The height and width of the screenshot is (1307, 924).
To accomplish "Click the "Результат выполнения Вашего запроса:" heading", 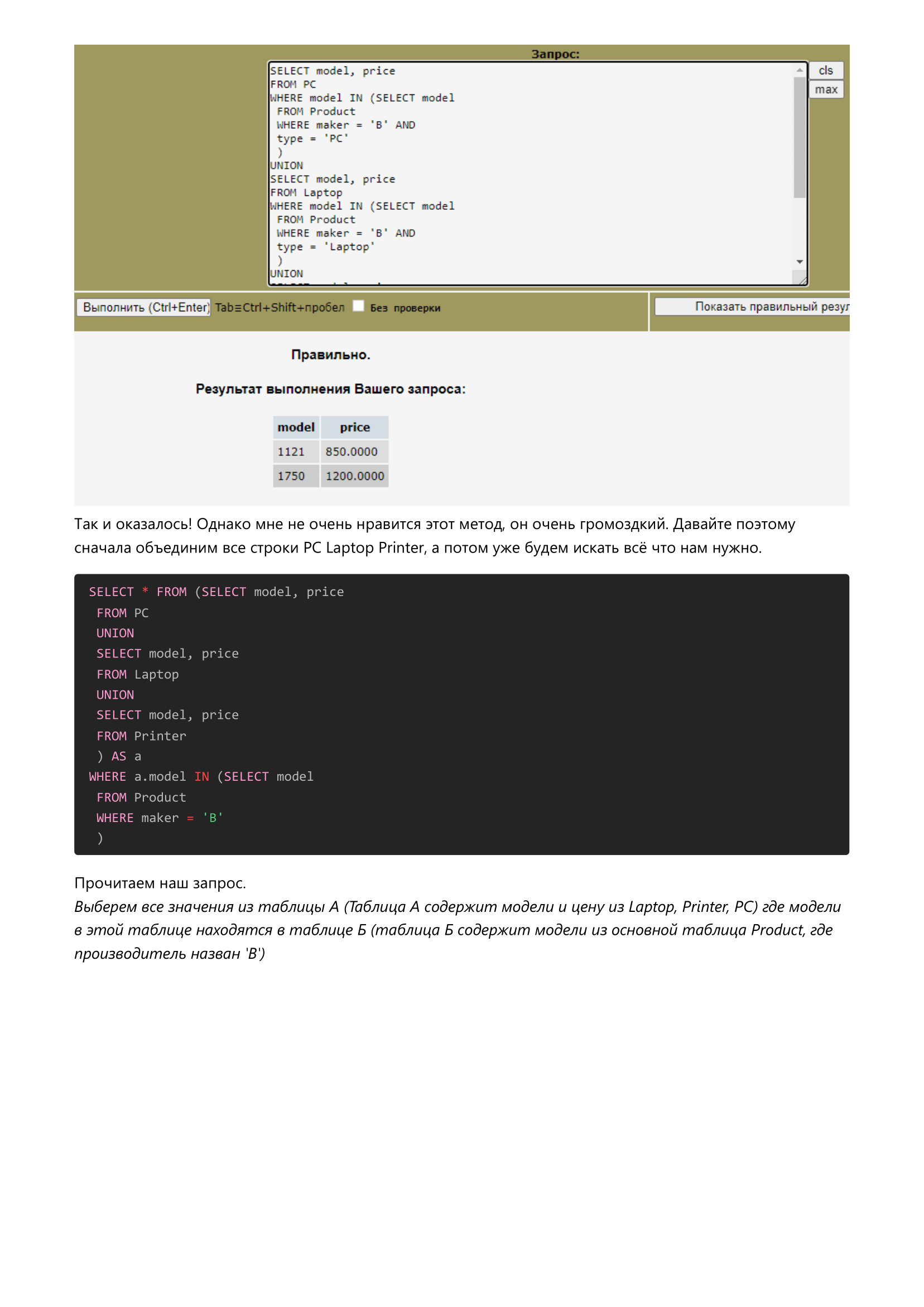I will 331,388.
